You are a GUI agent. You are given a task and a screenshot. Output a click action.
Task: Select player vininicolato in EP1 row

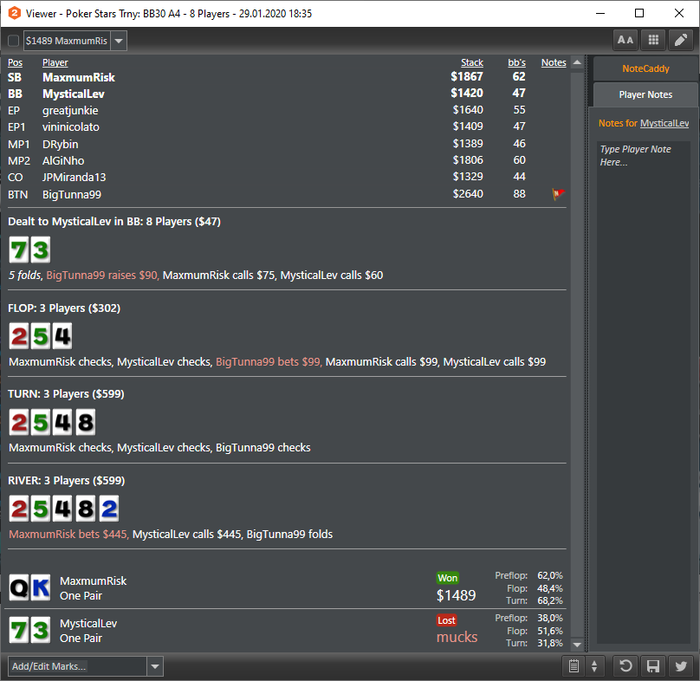pyautogui.click(x=71, y=127)
